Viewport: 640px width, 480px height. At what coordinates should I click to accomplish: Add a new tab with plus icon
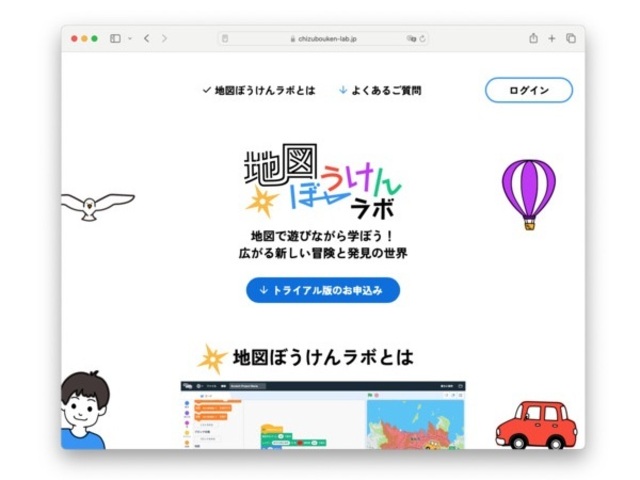[x=552, y=38]
